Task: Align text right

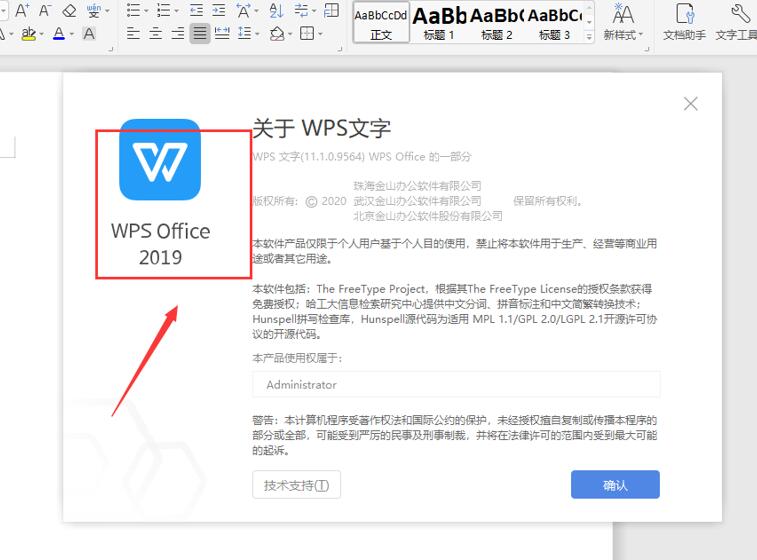Action: pos(178,33)
